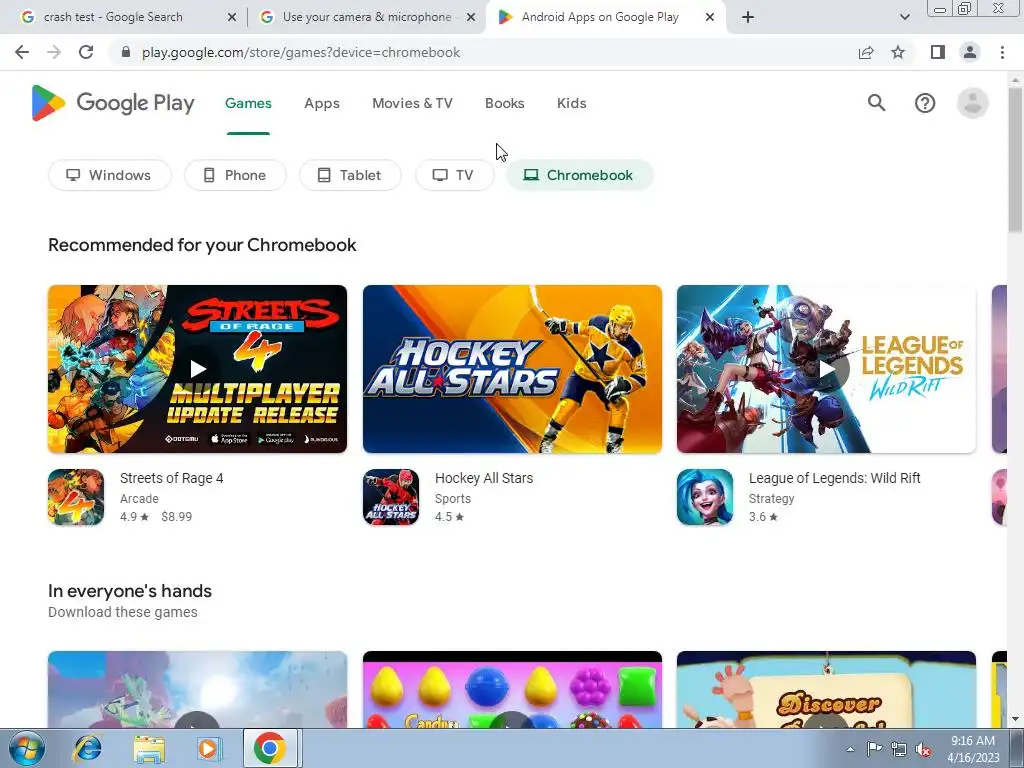Open Windows Explorer folder in taskbar
The height and width of the screenshot is (768, 1024).
(x=150, y=748)
